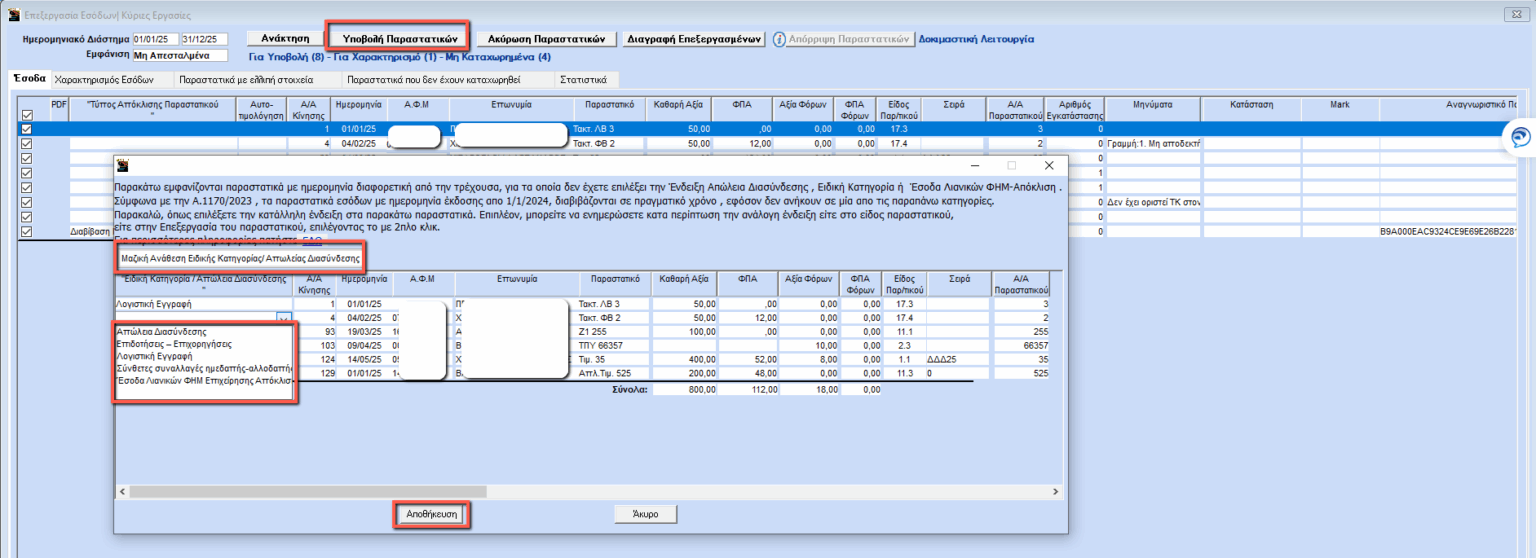The height and width of the screenshot is (558, 1536).
Task: Click the dialog's title bar app icon
Action: [x=123, y=165]
